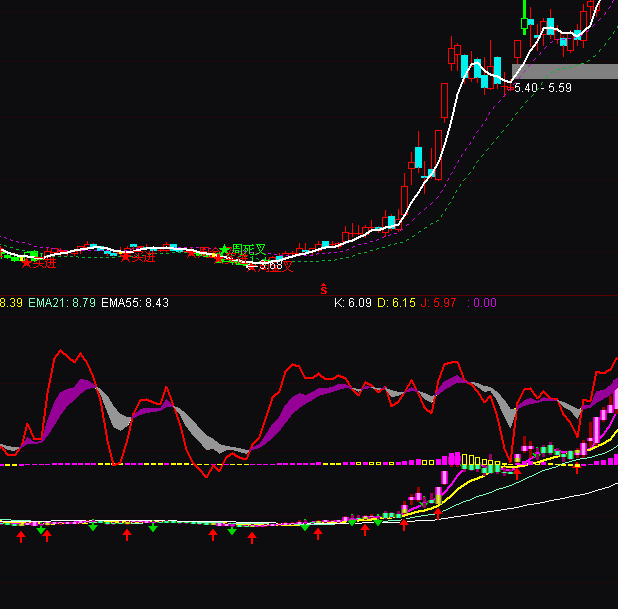Image resolution: width=618 pixels, height=609 pixels.
Task: Click the leftmost red star 买进 marker
Action: (27, 262)
